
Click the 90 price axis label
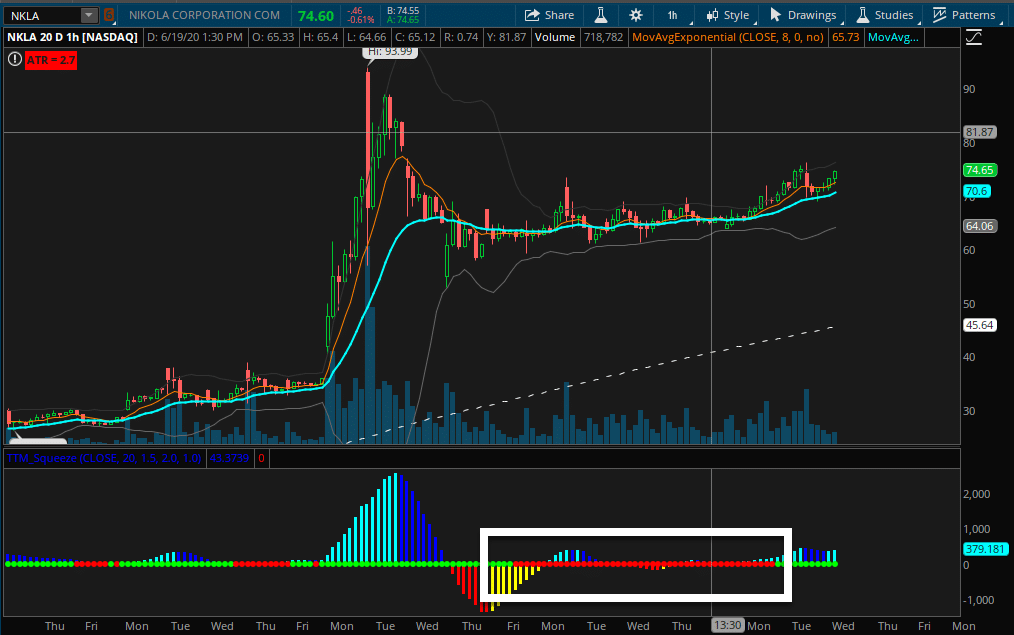click(969, 89)
